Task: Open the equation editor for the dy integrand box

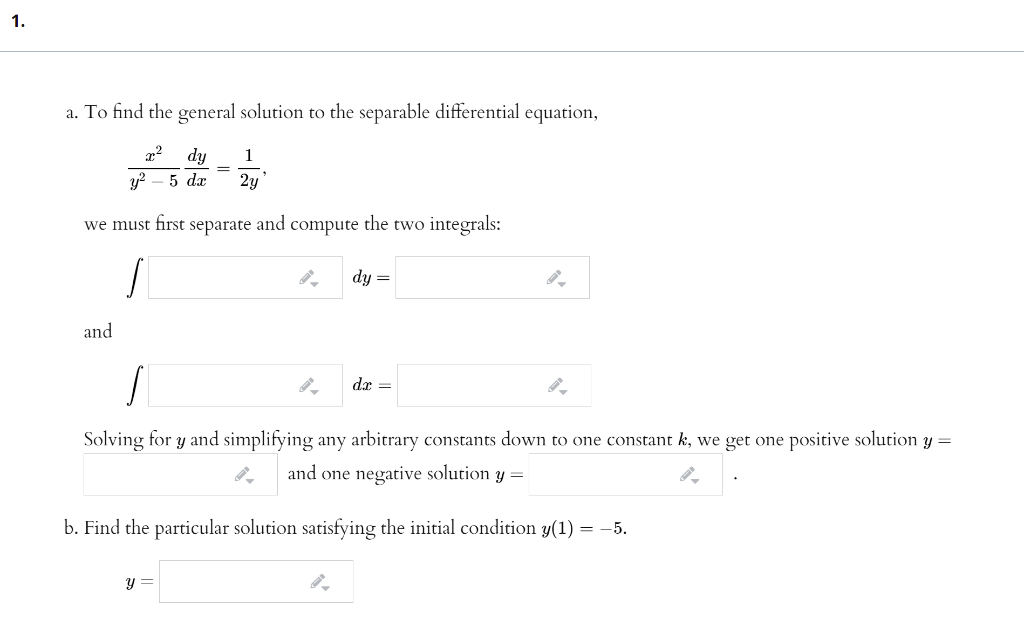Action: pyautogui.click(x=306, y=275)
